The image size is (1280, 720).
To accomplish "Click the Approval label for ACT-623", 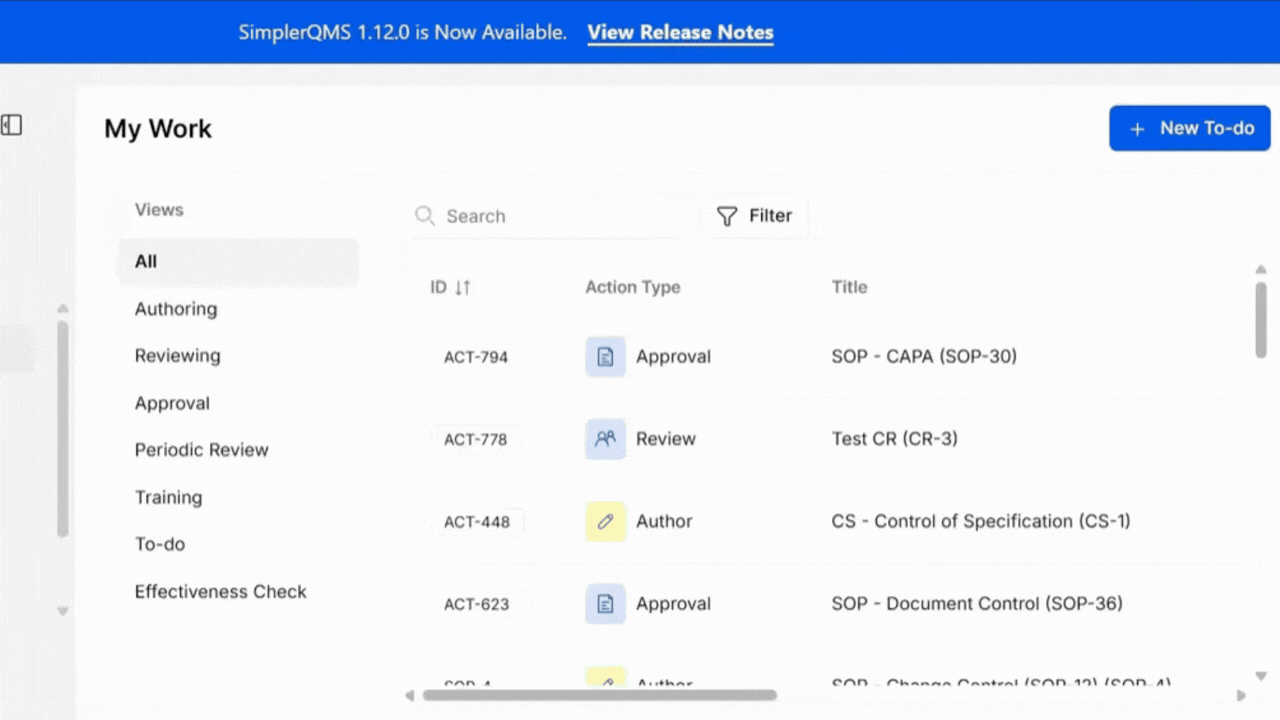I will pyautogui.click(x=673, y=603).
